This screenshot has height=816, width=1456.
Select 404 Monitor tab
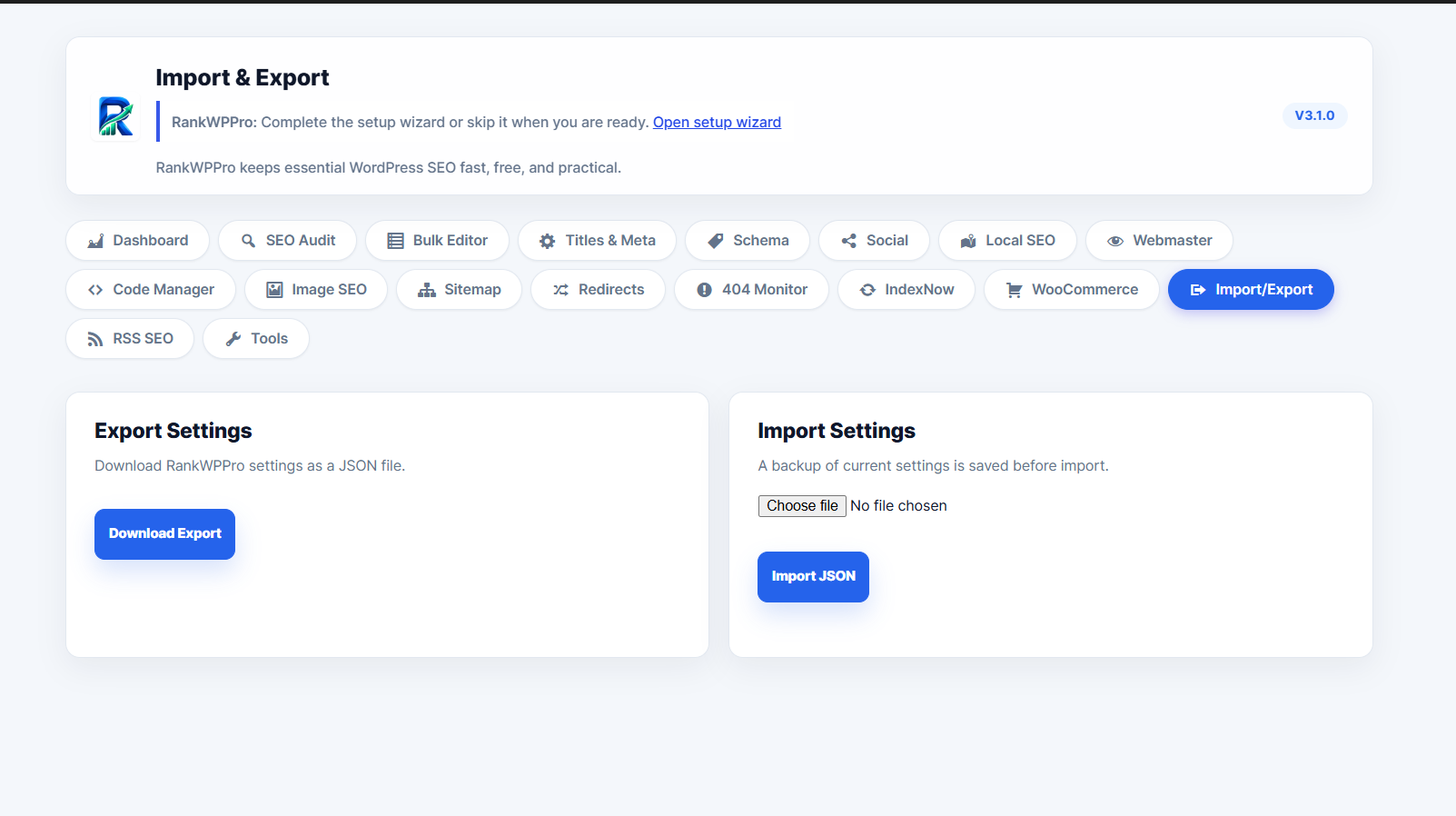point(752,290)
